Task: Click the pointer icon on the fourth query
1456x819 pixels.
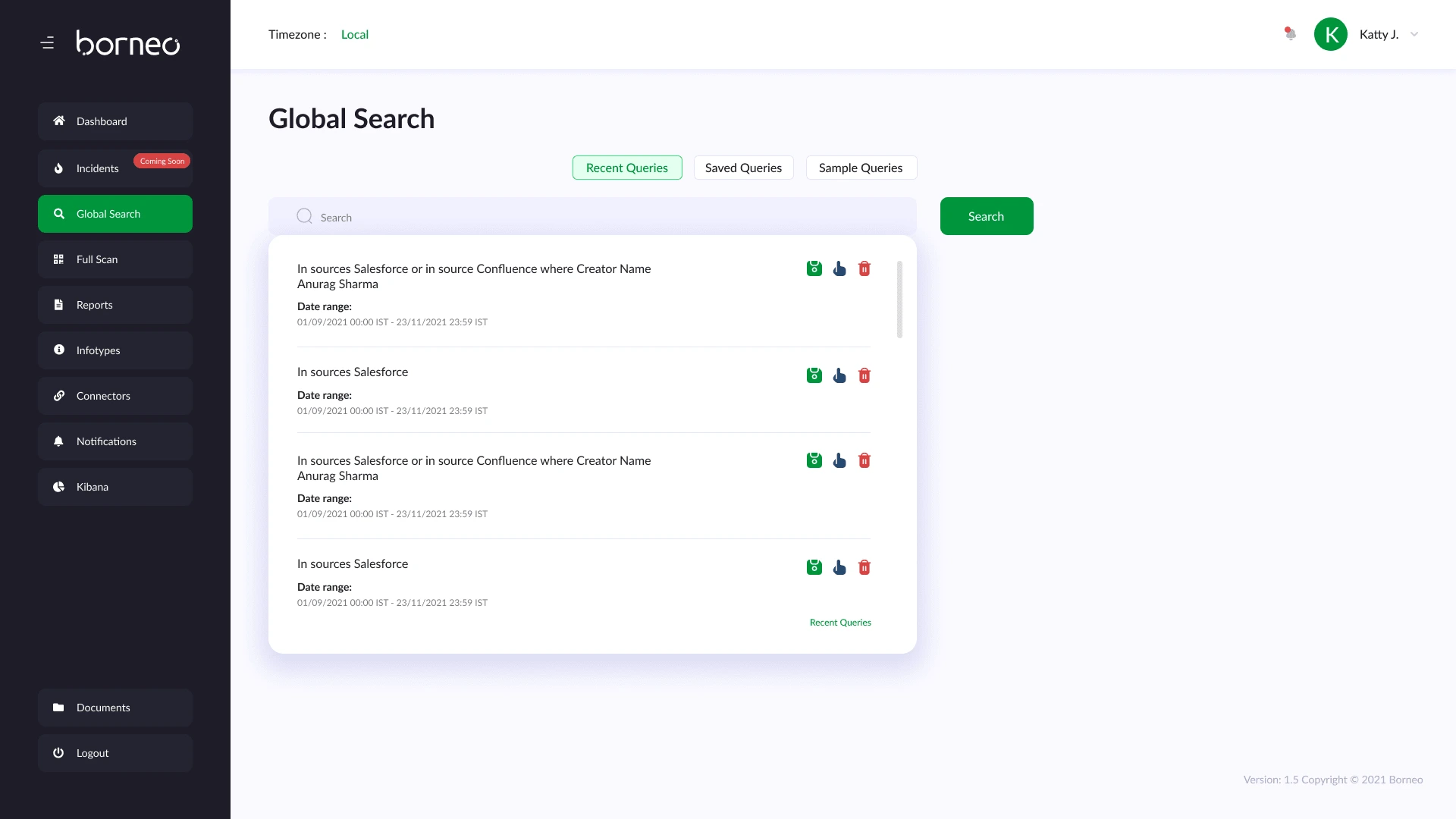Action: [x=839, y=567]
